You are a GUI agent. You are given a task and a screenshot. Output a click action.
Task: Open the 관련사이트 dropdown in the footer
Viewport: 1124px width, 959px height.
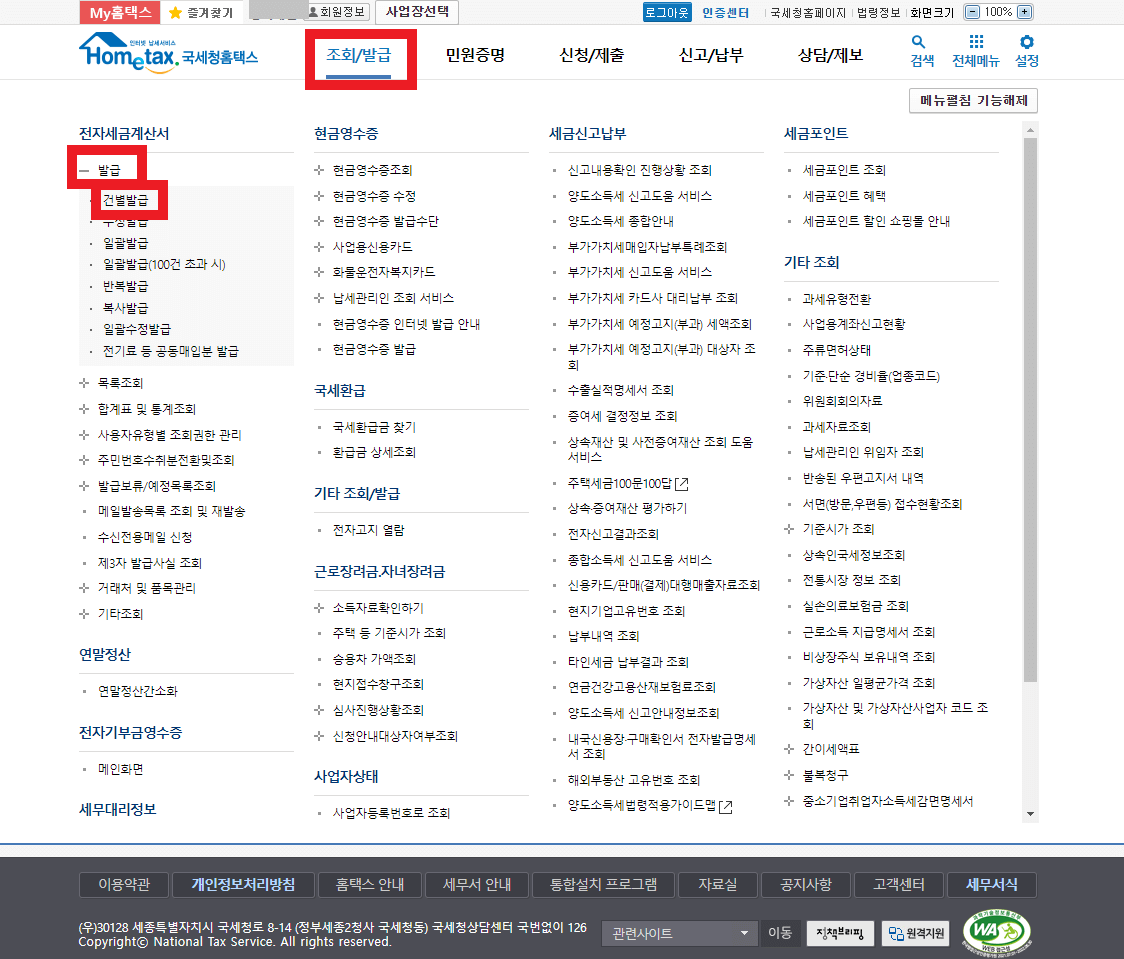[678, 933]
